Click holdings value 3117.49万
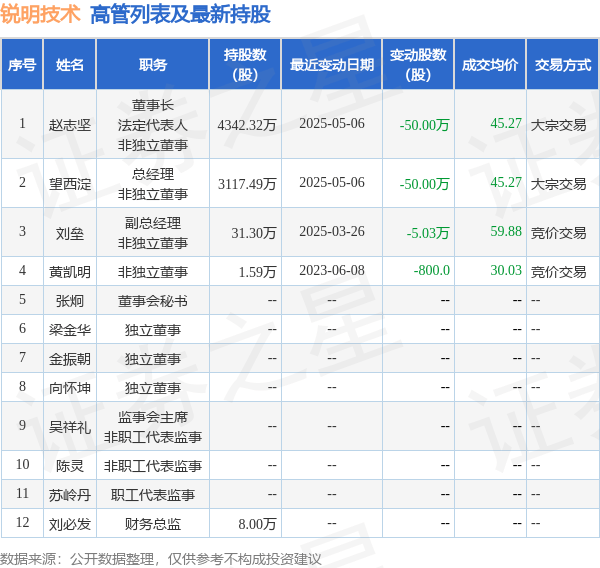The image size is (600, 568). click(247, 184)
